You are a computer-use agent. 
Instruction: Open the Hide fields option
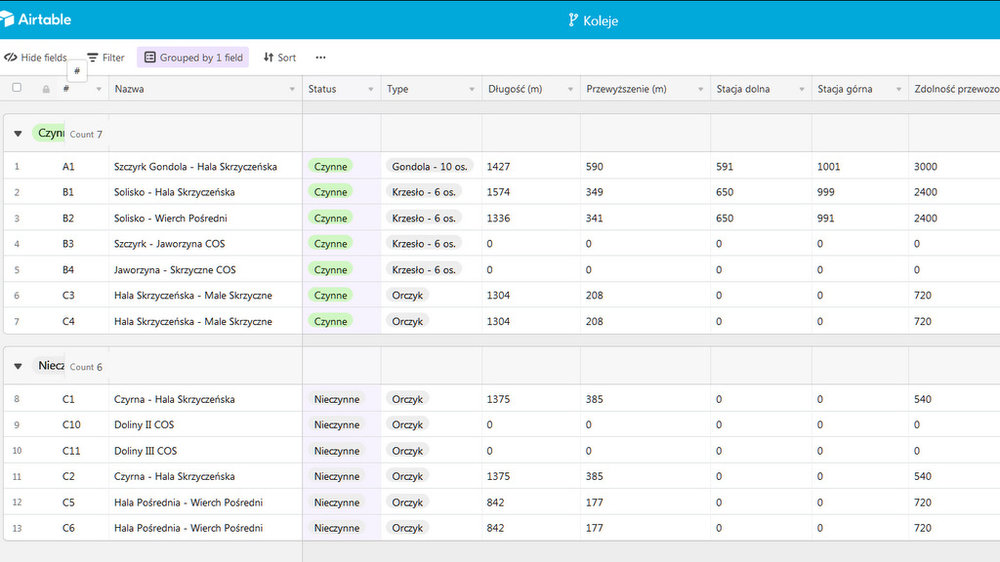pos(36,57)
